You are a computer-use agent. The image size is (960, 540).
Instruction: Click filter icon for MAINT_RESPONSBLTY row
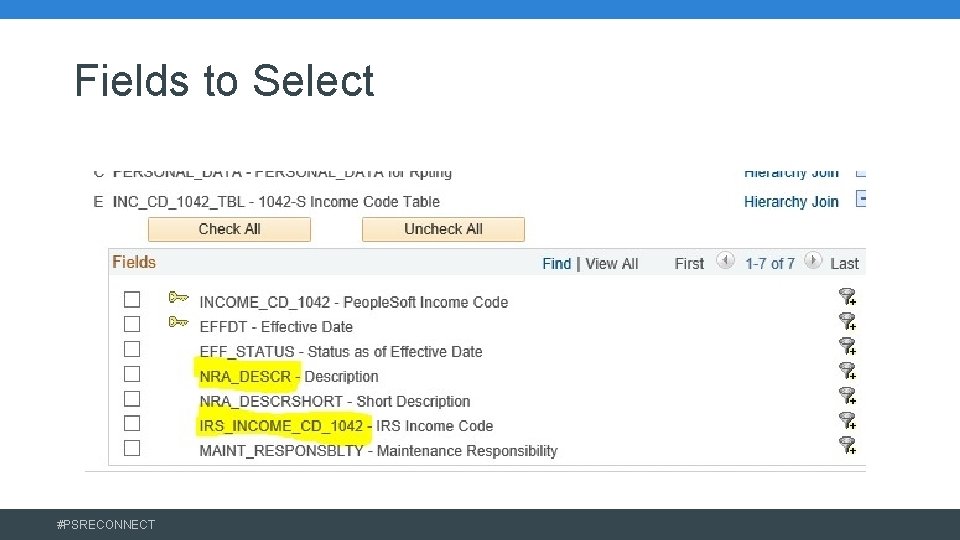[x=847, y=445]
